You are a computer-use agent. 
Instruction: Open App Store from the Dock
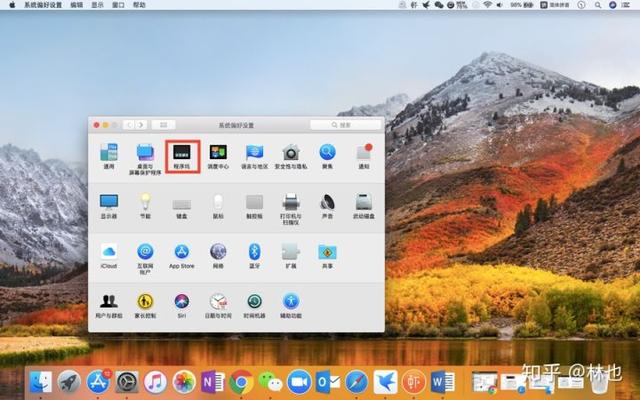(x=98, y=382)
